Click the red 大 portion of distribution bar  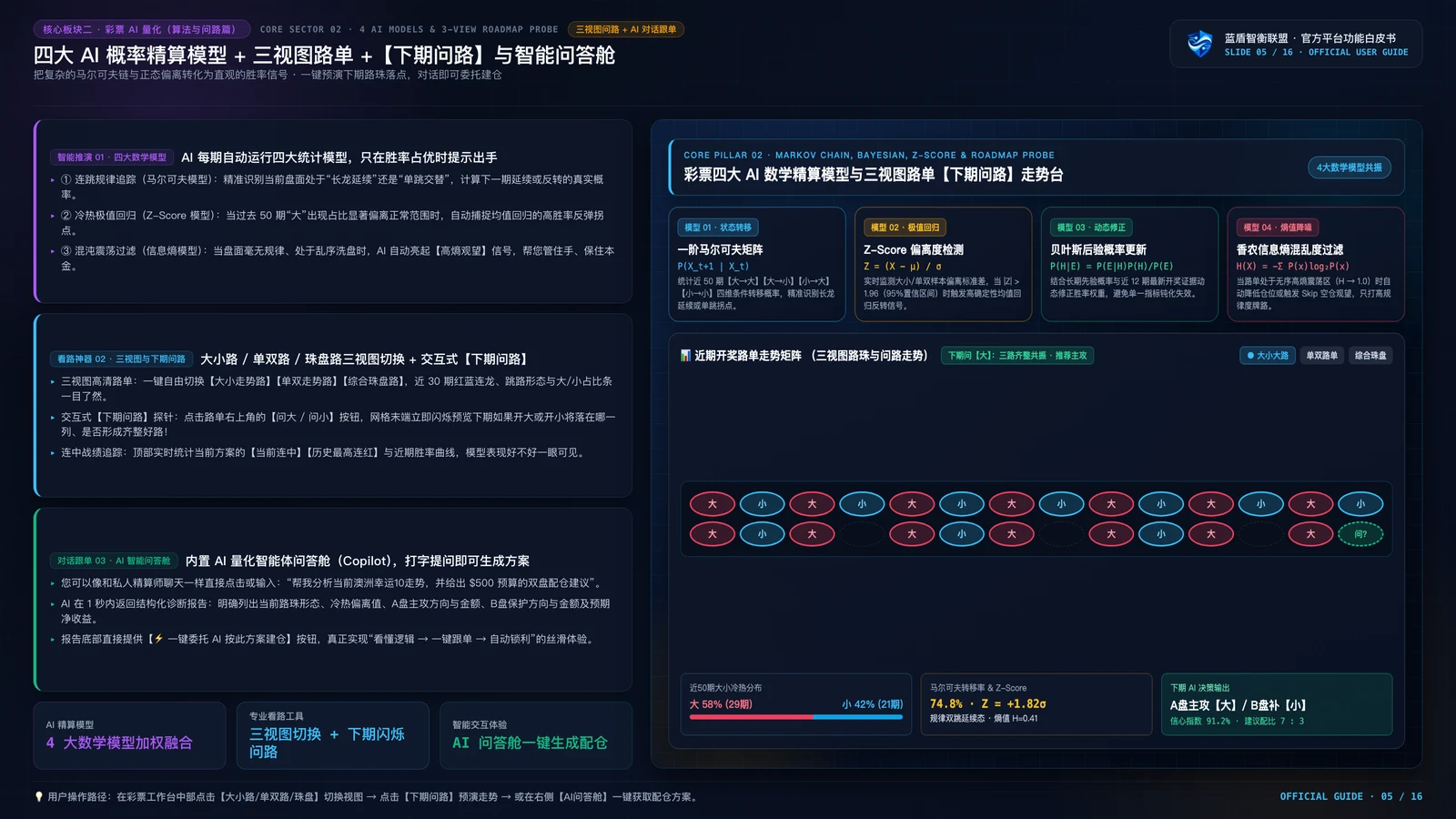point(751,717)
